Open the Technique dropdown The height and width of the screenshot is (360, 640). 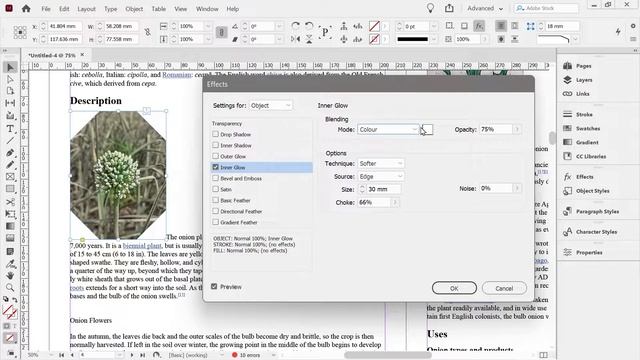(381, 163)
